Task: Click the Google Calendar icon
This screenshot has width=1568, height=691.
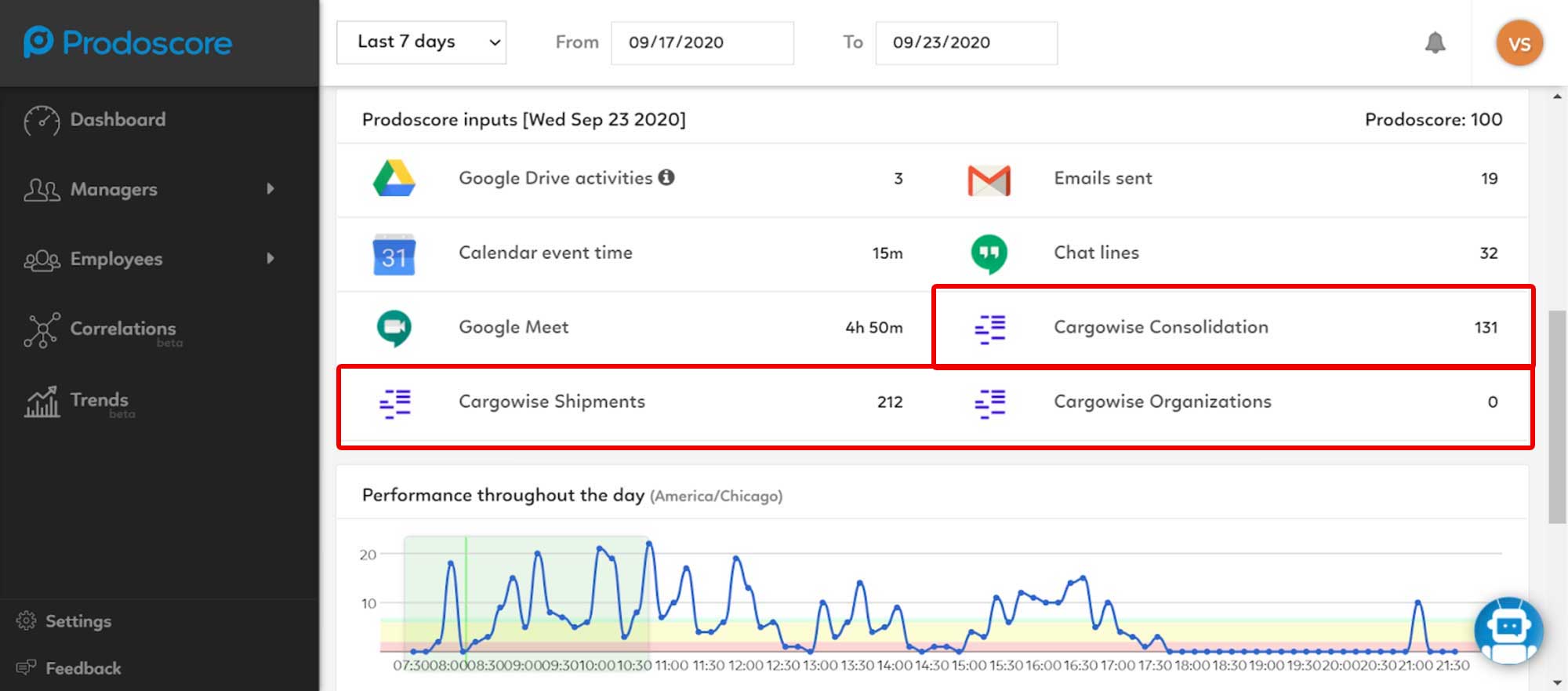Action: coord(394,254)
